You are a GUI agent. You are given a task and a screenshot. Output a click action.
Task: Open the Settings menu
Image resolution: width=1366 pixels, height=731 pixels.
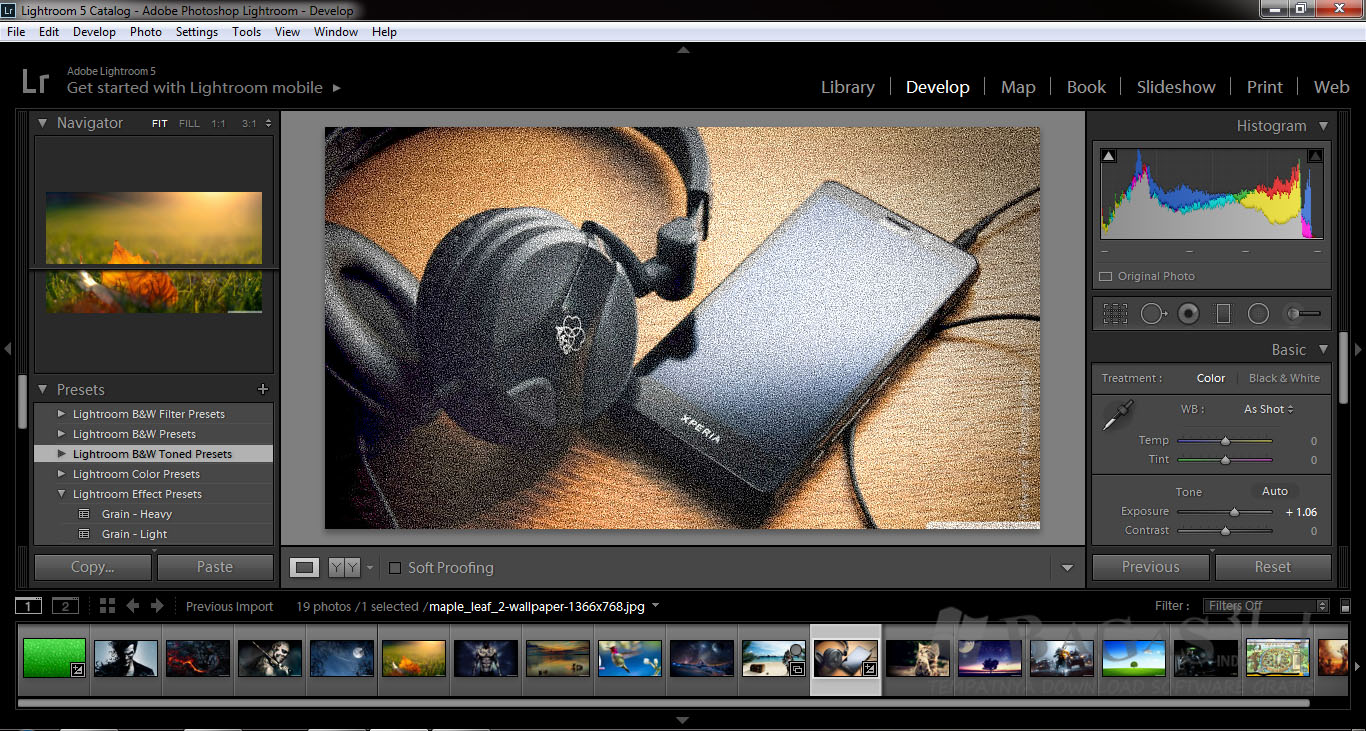coord(196,32)
